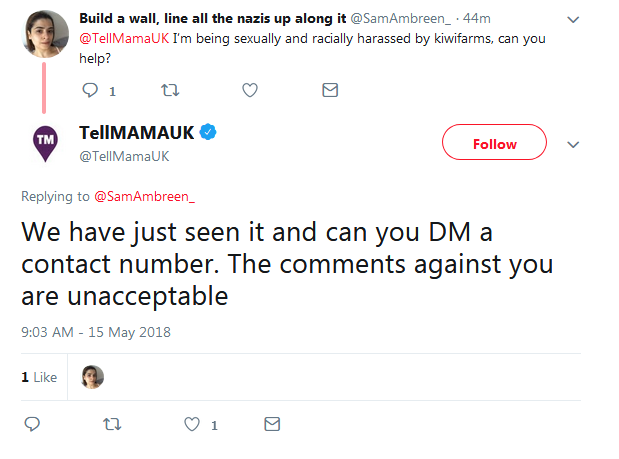Open TellMAMAUK display name profile

click(137, 133)
